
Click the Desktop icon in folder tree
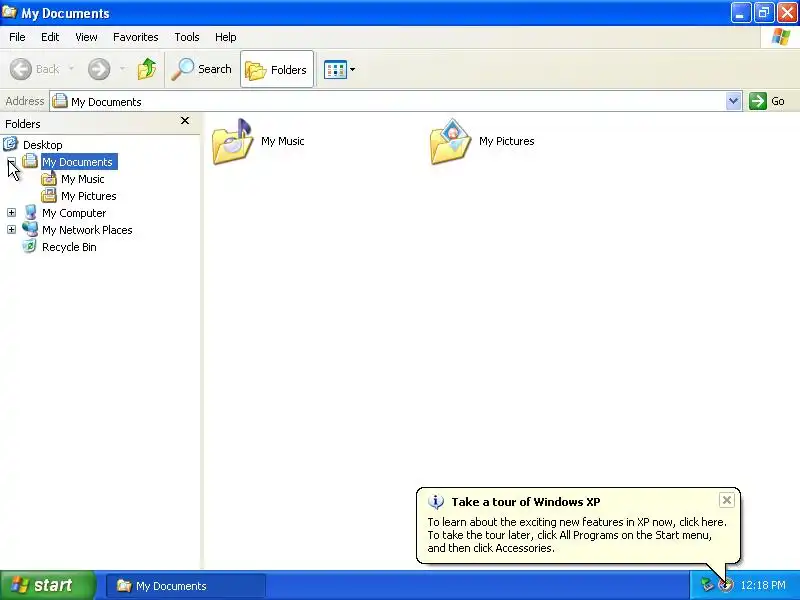11,144
